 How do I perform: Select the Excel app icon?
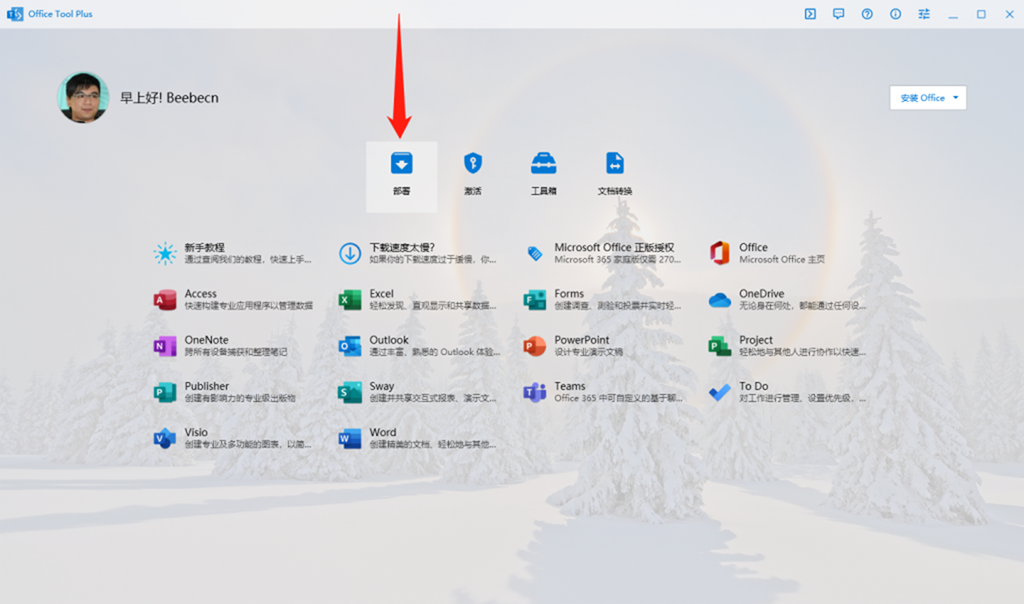[350, 300]
